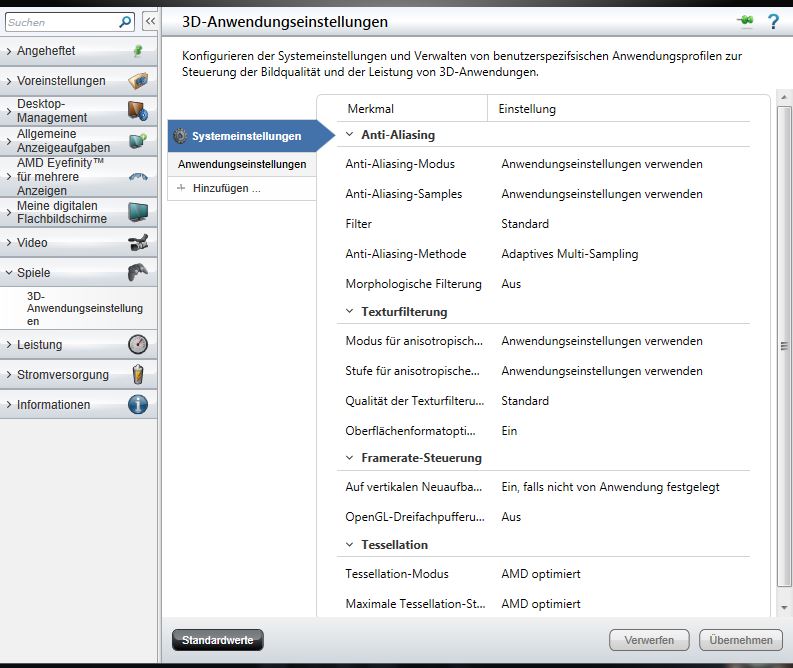793x668 pixels.
Task: Collapse the Framerate-Steuerung group
Action: tap(349, 458)
